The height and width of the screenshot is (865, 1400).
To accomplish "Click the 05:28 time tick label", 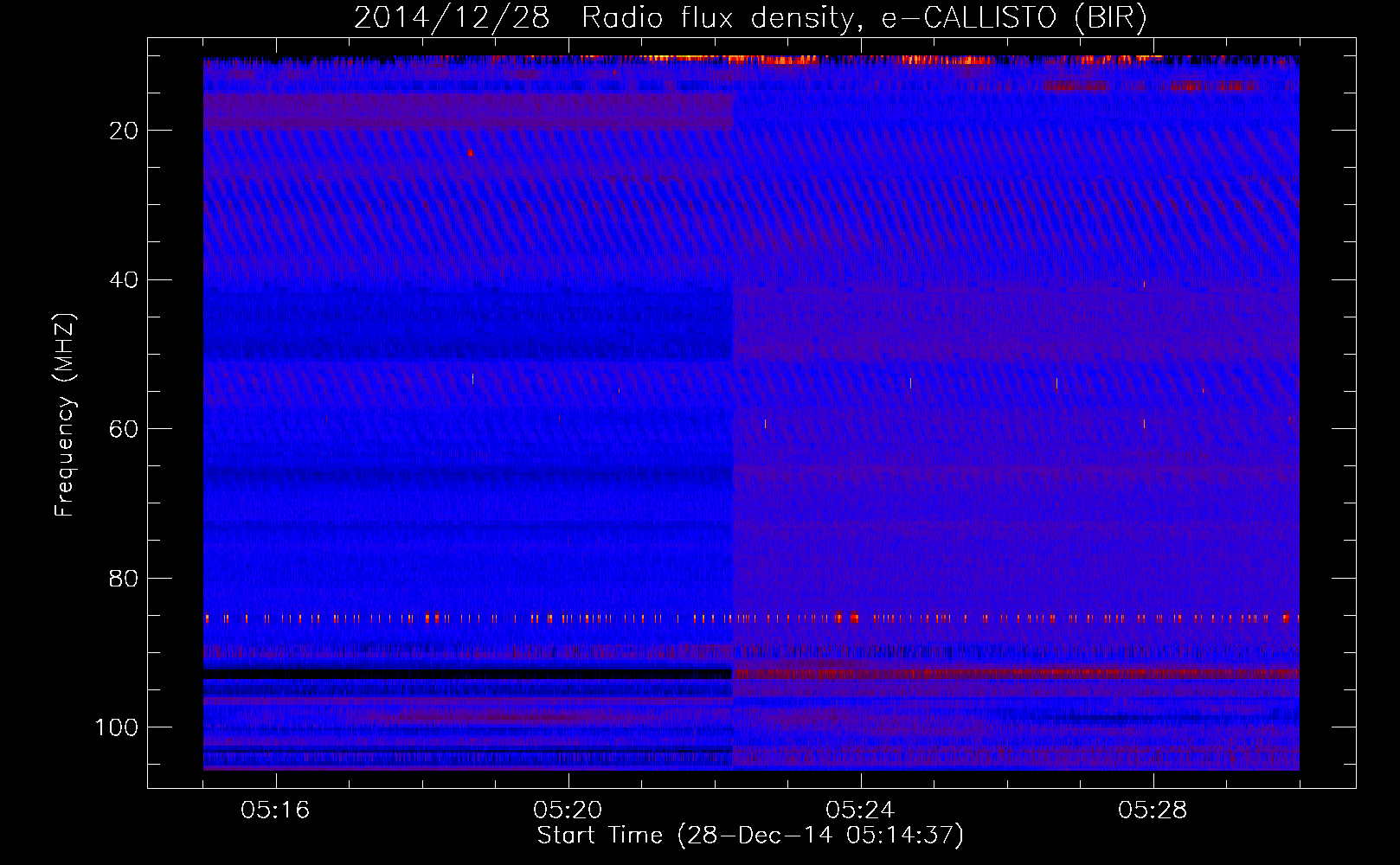I will pos(1153,811).
